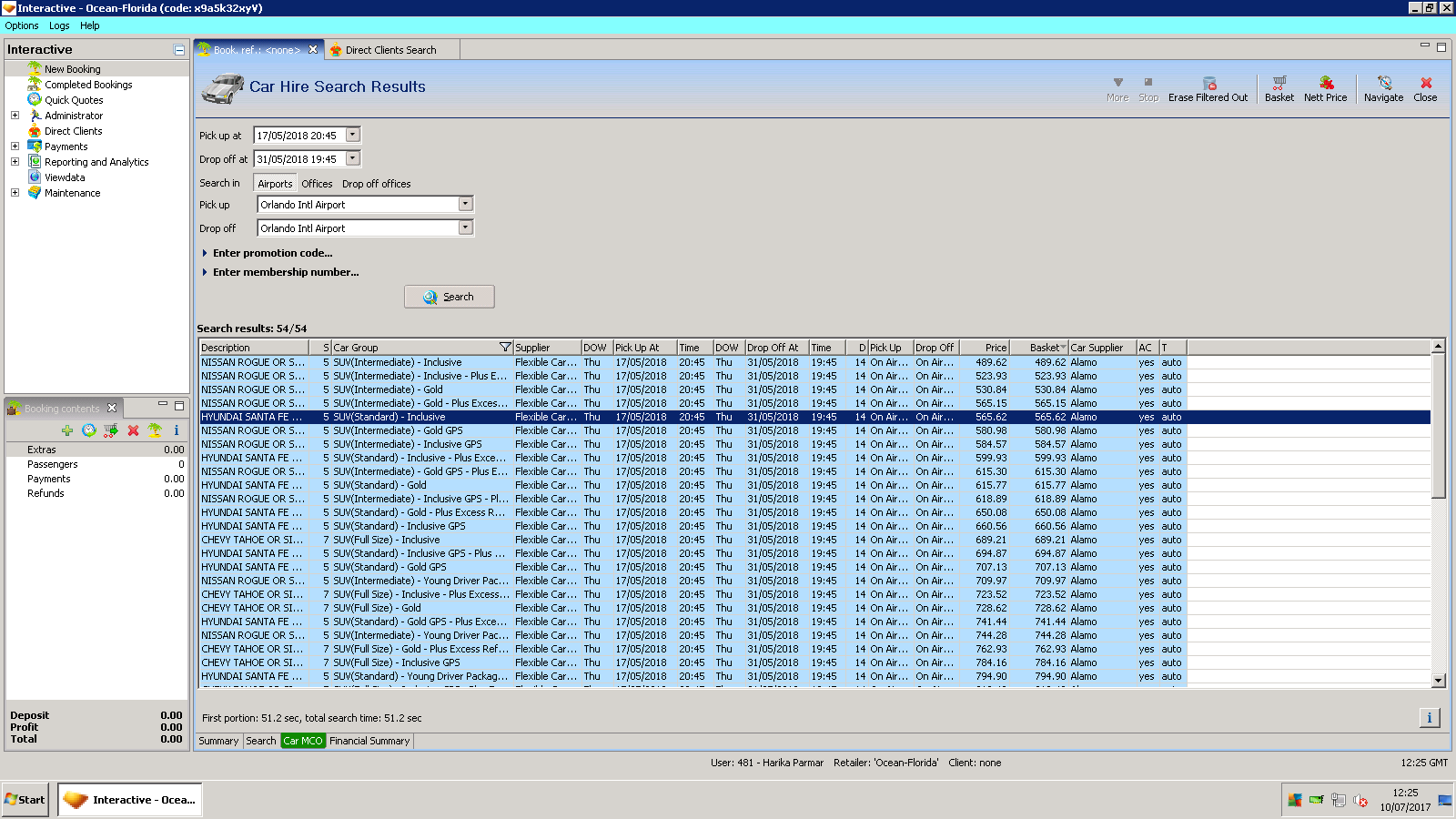Screen dimensions: 1456x819
Task: Click the Erase Filtered Out toolbar icon
Action: click(1208, 83)
